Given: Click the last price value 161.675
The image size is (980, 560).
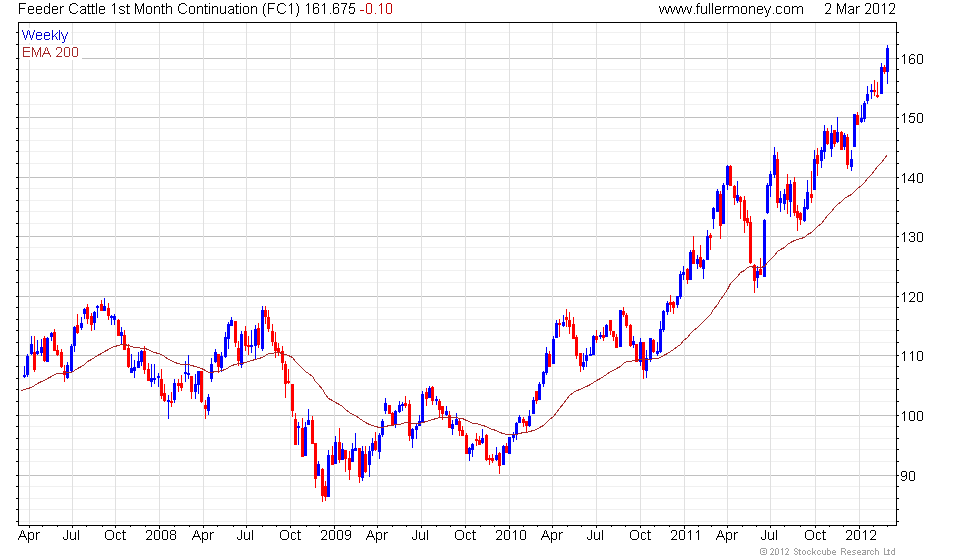Looking at the screenshot, I should (x=329, y=9).
